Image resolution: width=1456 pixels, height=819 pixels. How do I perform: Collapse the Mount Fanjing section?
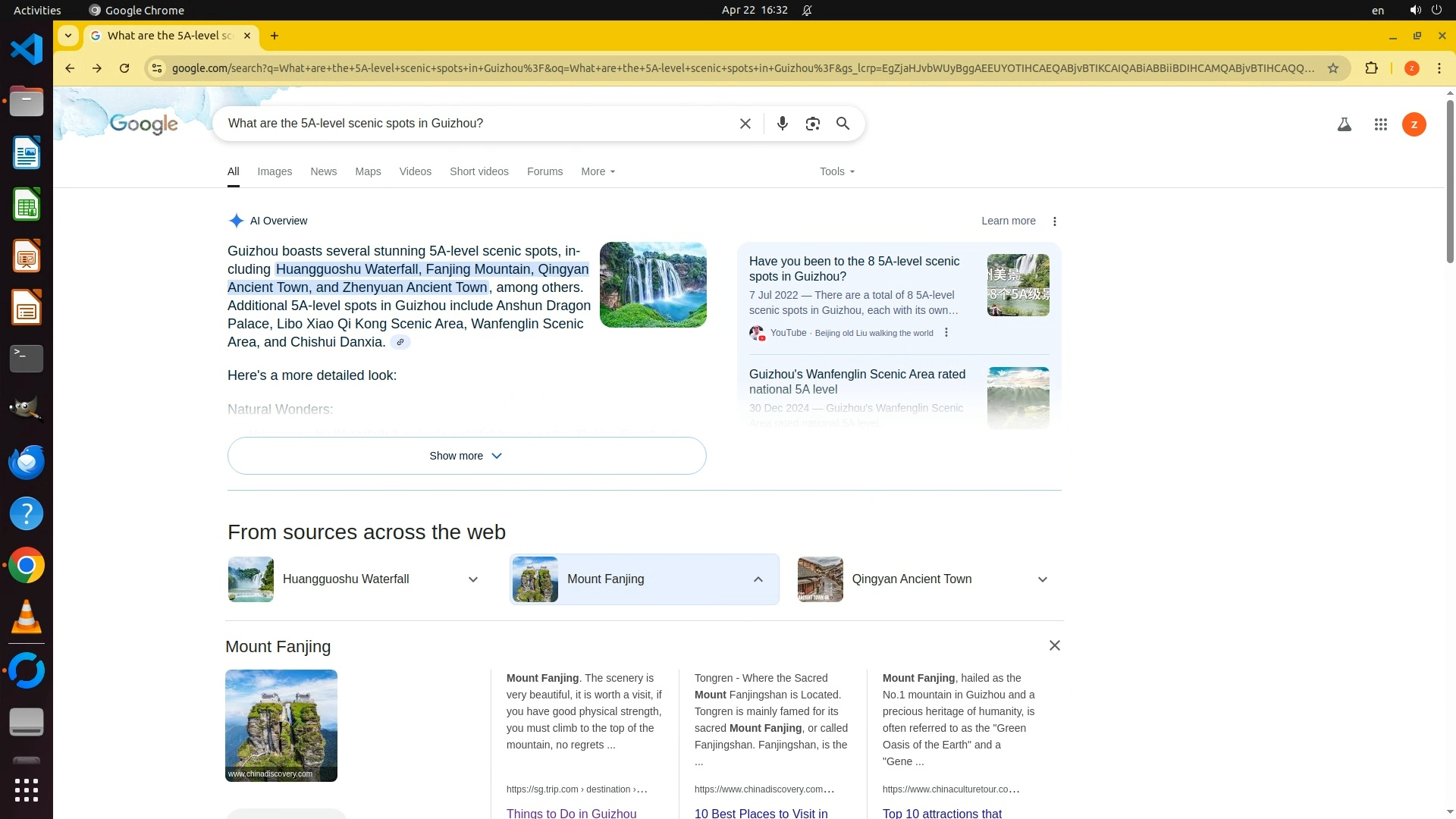click(758, 579)
